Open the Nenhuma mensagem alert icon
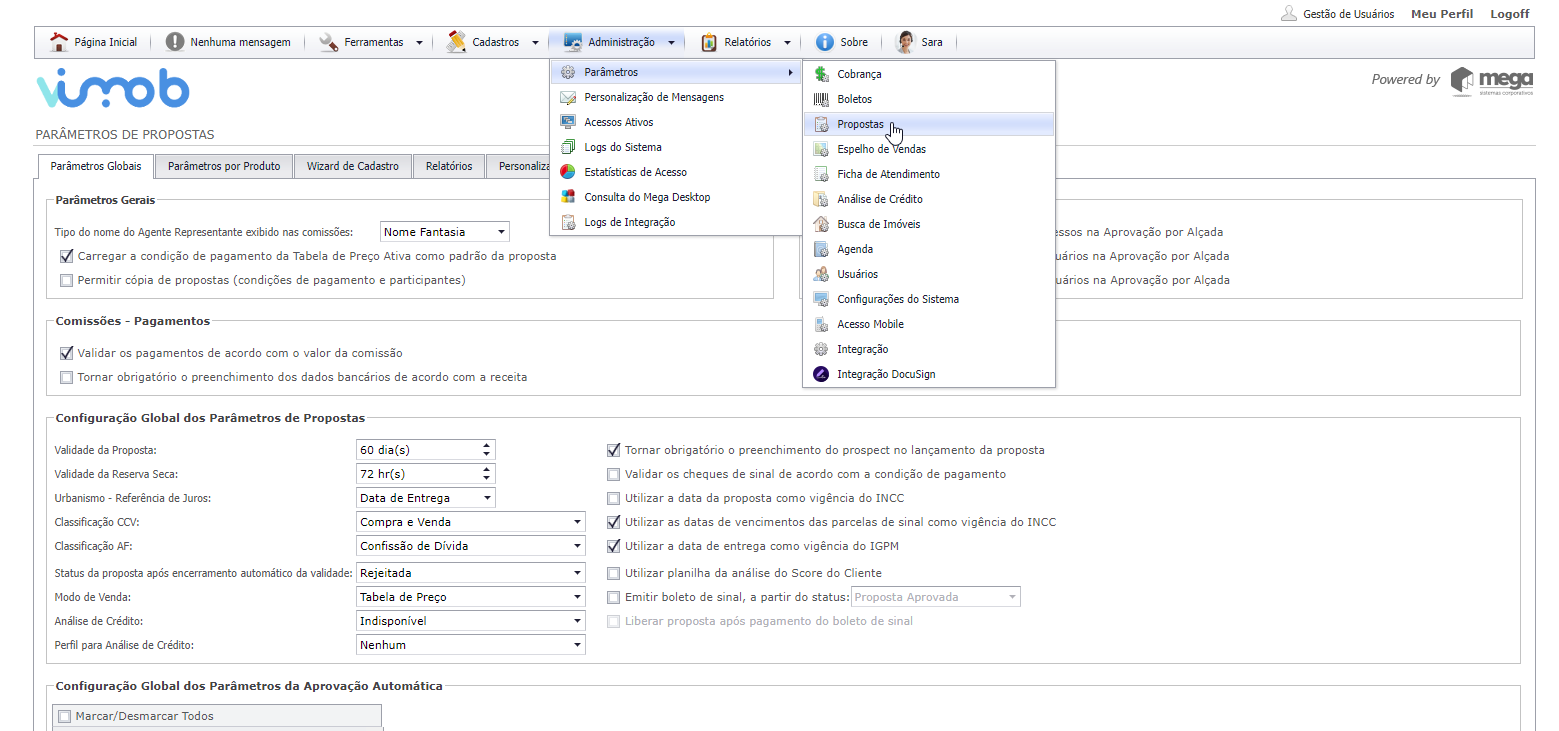The height and width of the screenshot is (731, 1559). click(x=175, y=42)
